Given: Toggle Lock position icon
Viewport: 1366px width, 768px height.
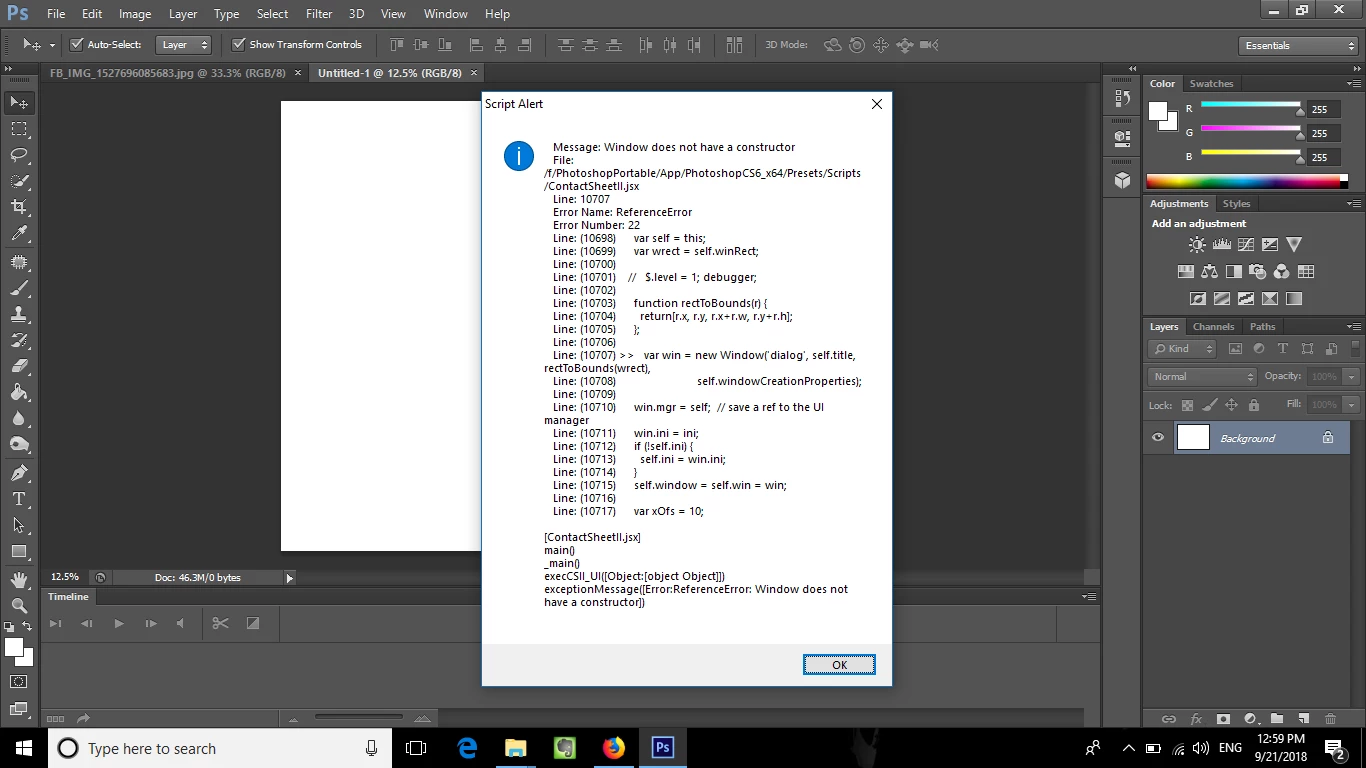Looking at the screenshot, I should click(x=1231, y=405).
